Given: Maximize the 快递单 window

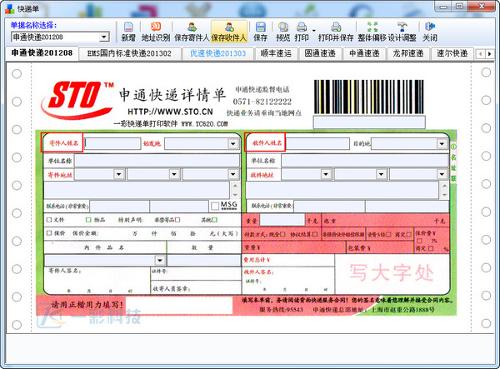Looking at the screenshot, I should (460, 7).
